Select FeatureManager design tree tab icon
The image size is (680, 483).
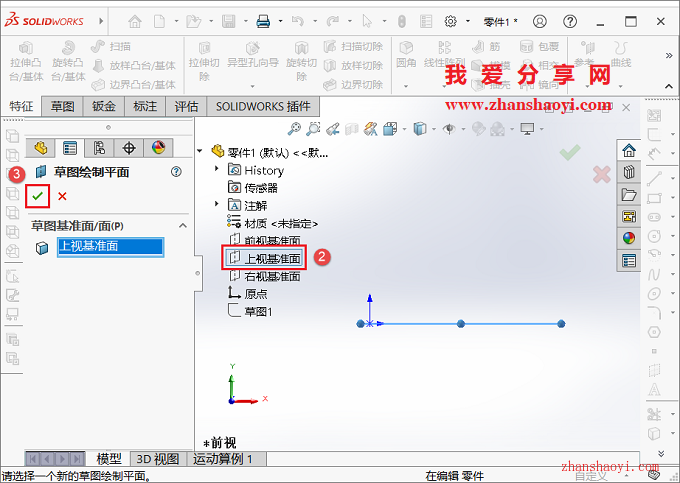[40, 148]
